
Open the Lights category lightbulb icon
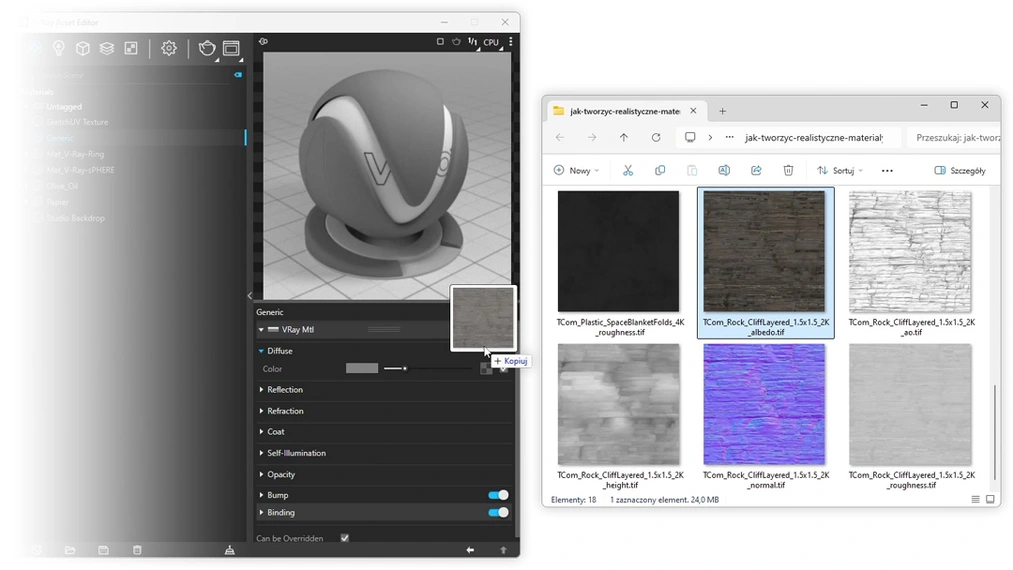pos(59,48)
